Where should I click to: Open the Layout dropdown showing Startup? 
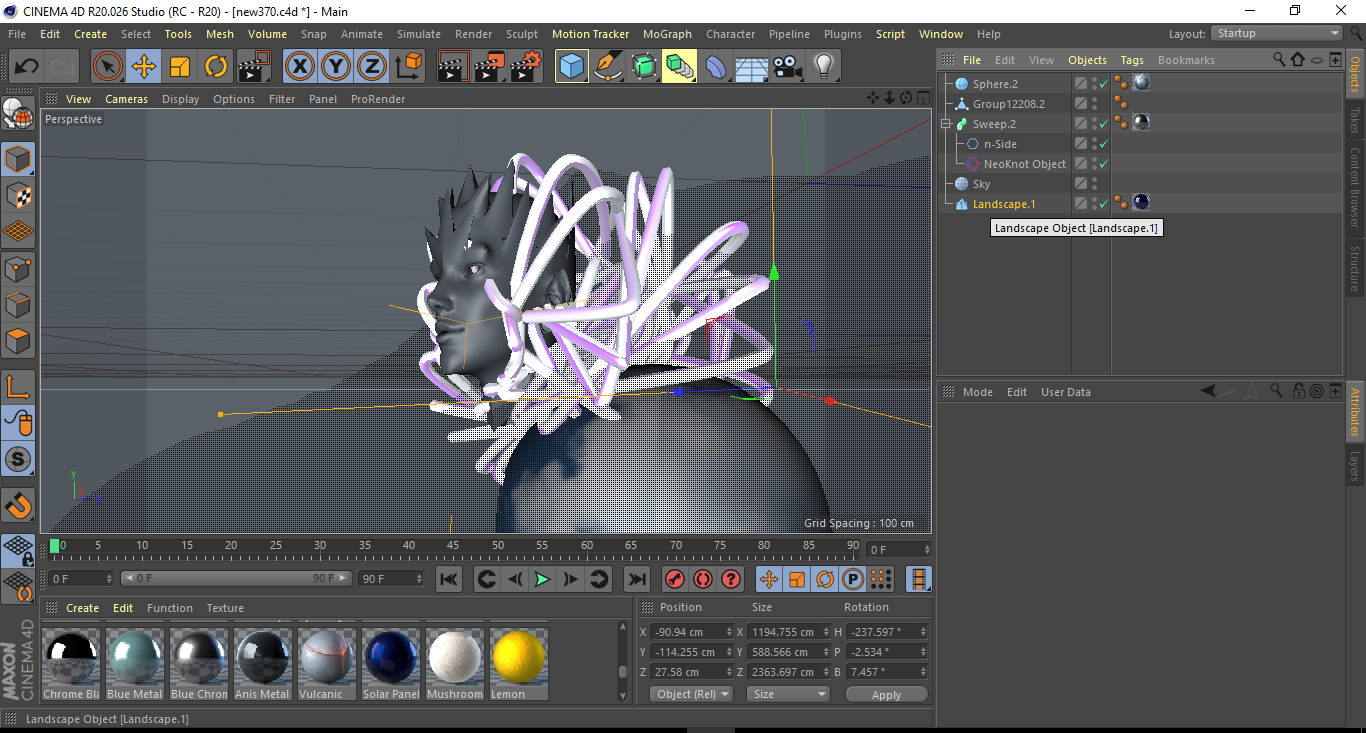pos(1277,33)
